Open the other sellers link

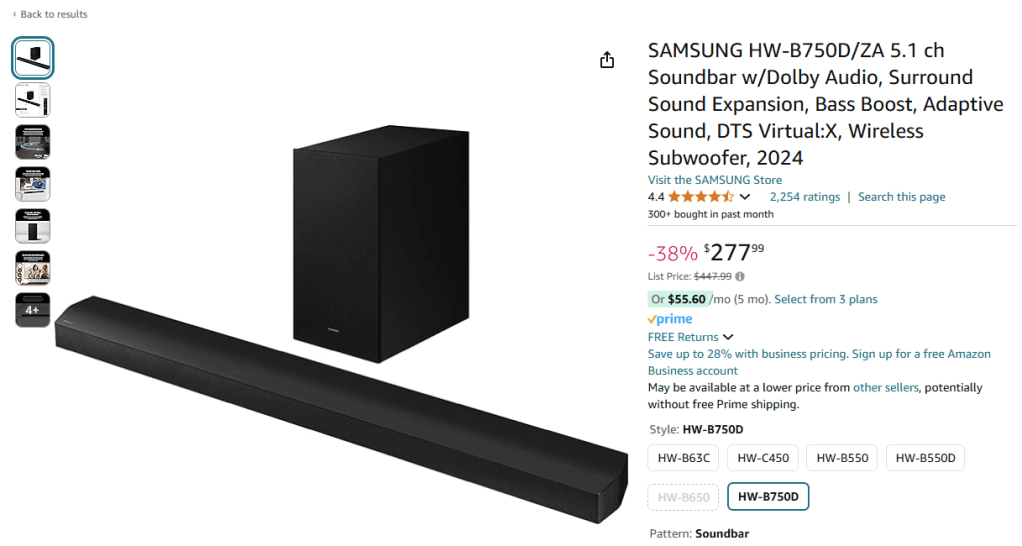[x=885, y=387]
